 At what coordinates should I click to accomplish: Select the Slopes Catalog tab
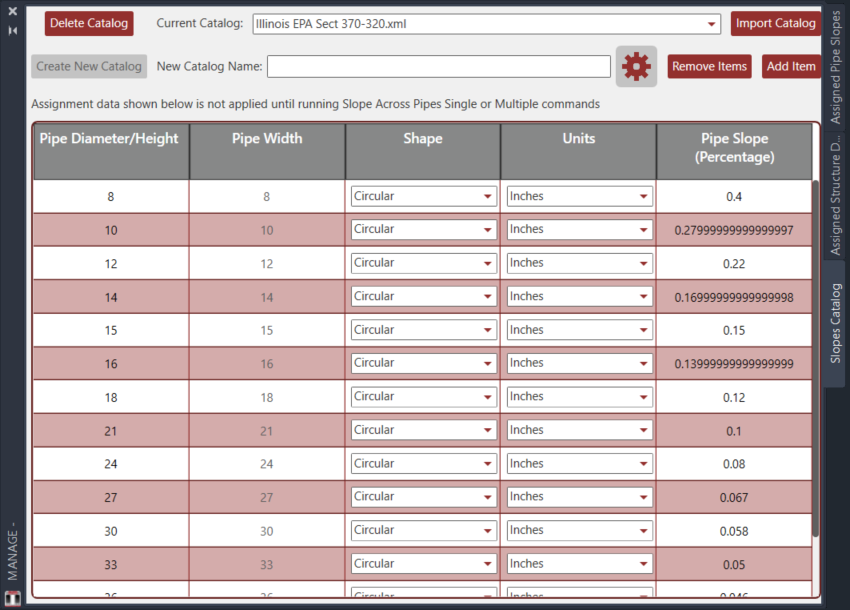point(835,323)
